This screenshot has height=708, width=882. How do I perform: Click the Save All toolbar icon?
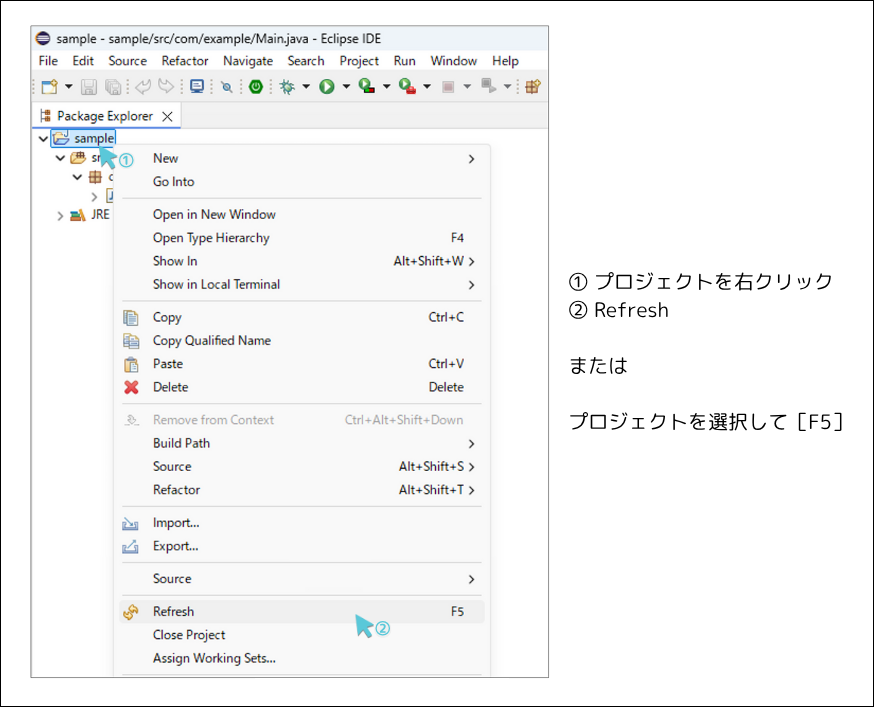(113, 87)
